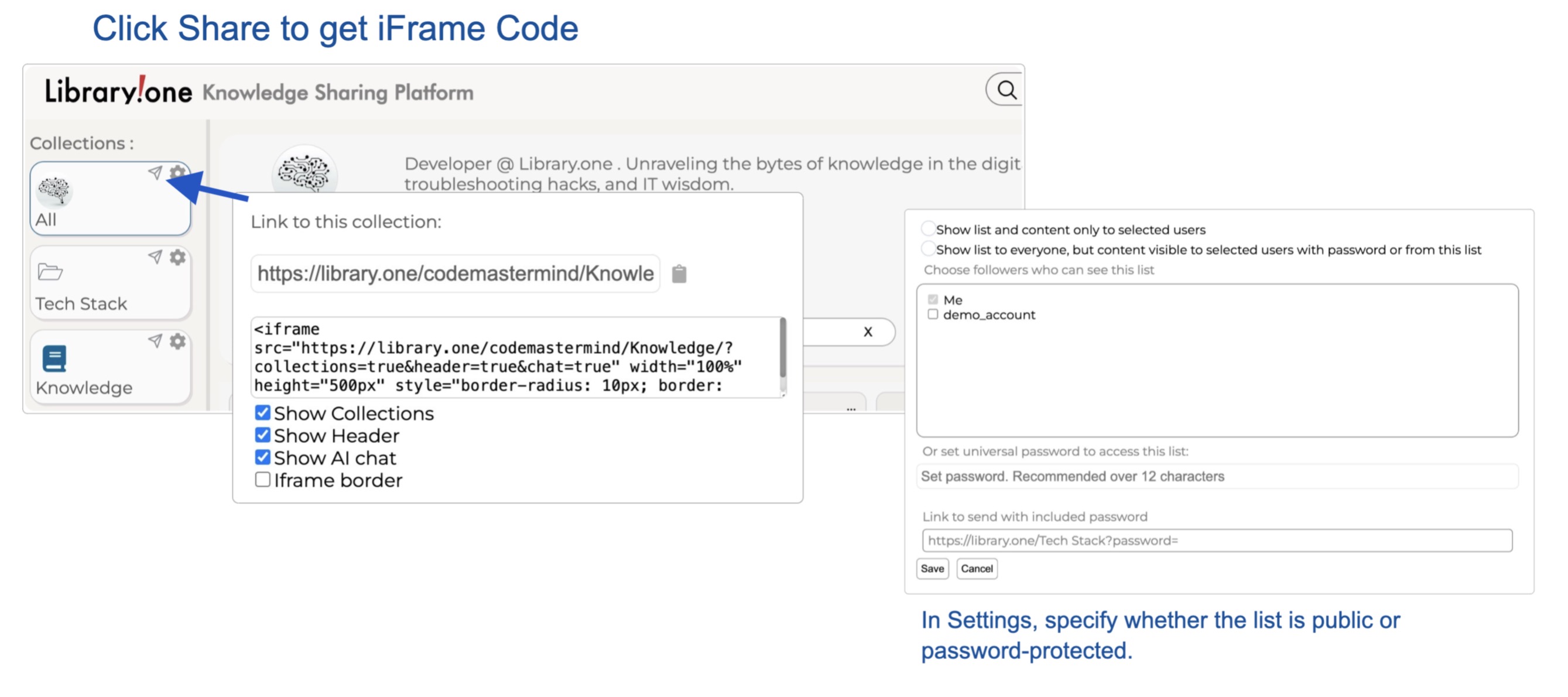
Task: Toggle Show Collections checkbox
Action: pyautogui.click(x=262, y=413)
